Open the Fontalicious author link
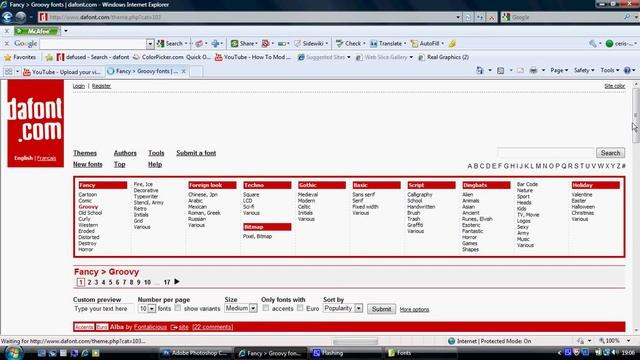Screen dimensions: 640x360 click(x=150, y=327)
